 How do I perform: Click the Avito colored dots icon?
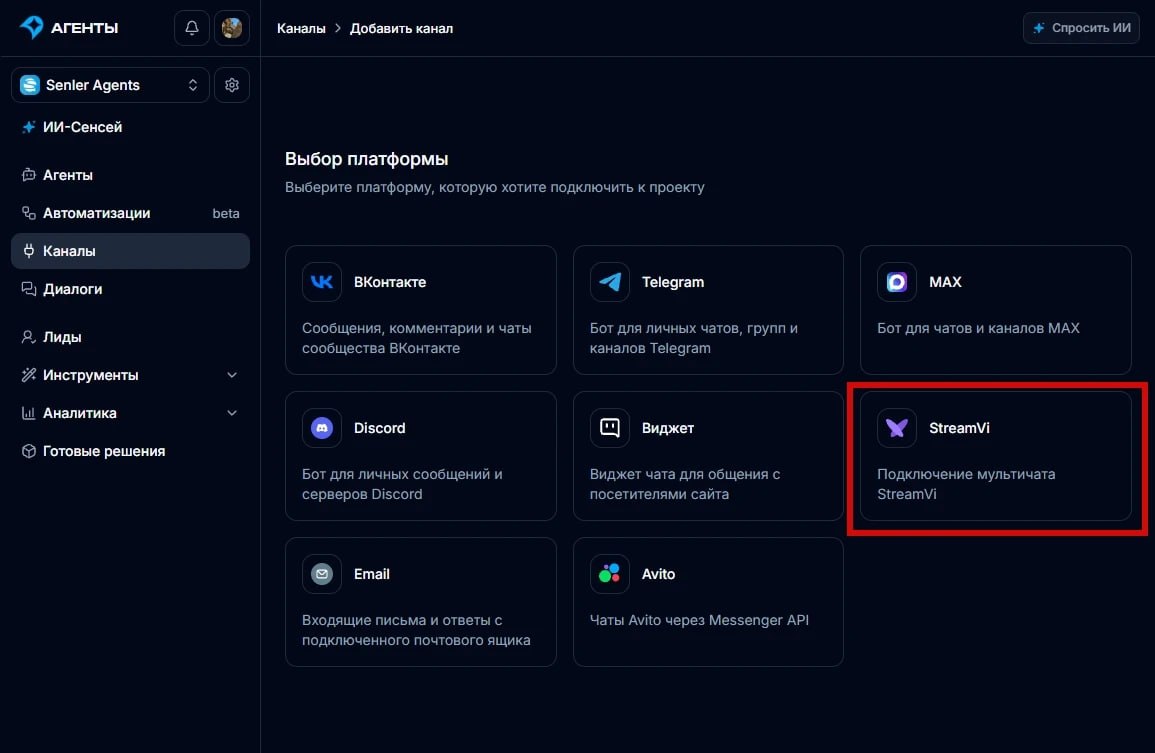point(610,574)
